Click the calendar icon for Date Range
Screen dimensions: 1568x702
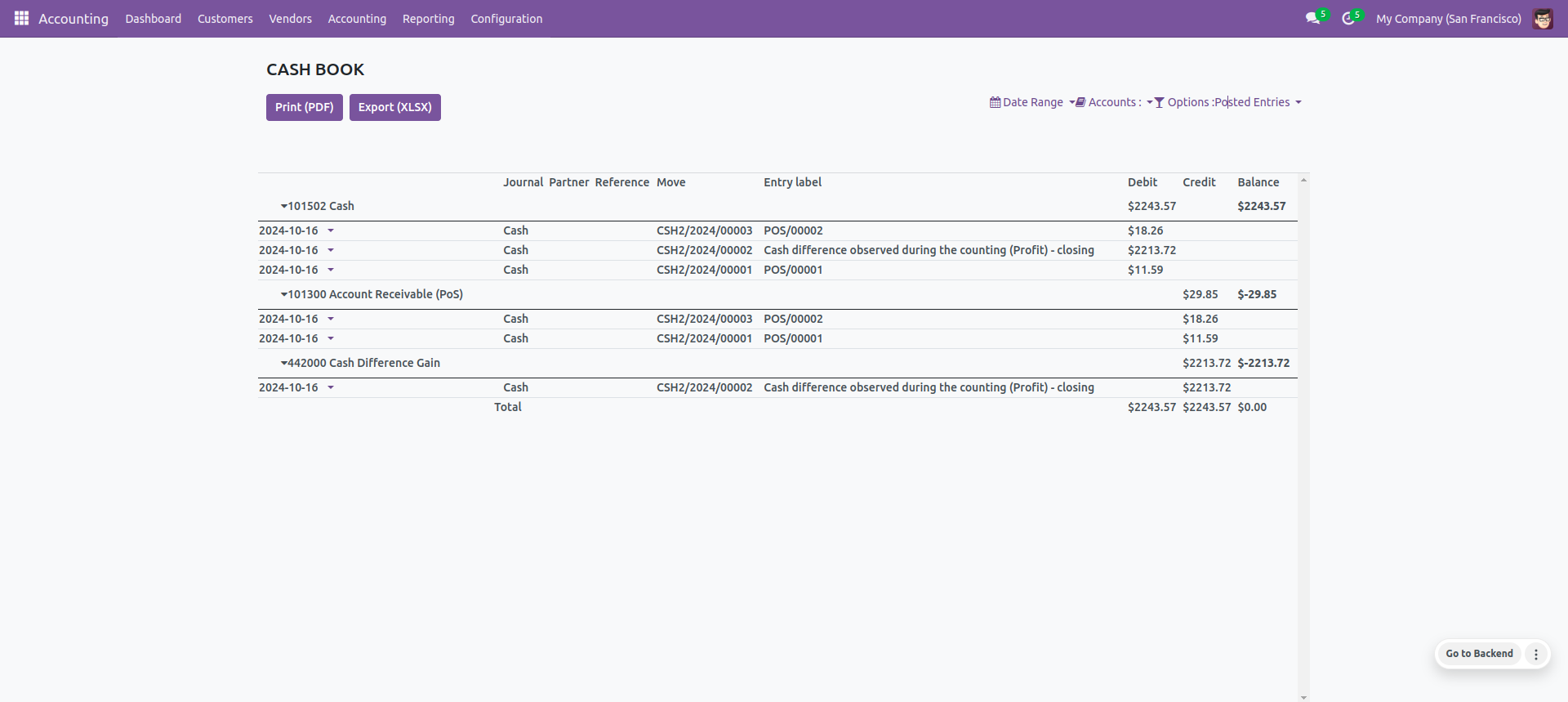[995, 102]
